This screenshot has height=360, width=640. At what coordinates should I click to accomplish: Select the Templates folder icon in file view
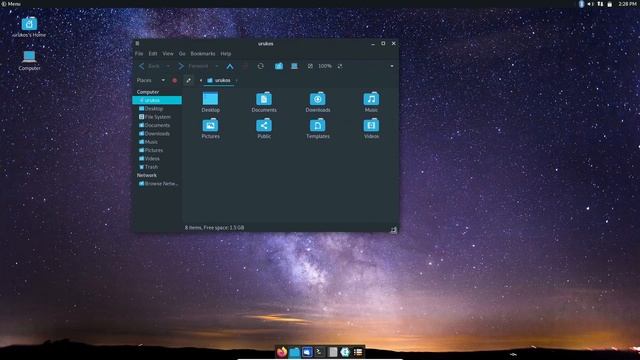coord(318,125)
